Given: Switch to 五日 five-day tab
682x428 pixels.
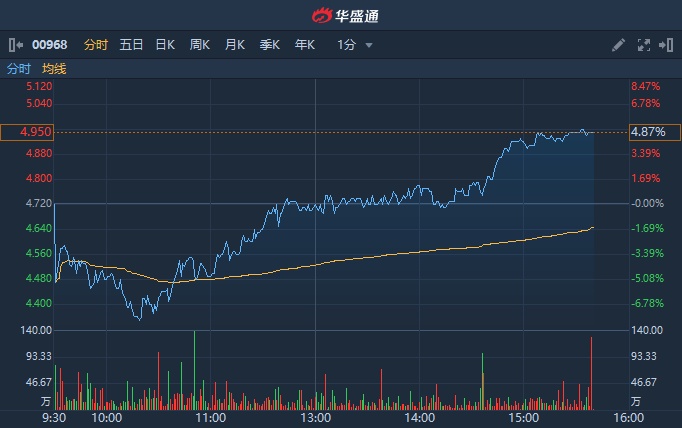Looking at the screenshot, I should click(131, 45).
